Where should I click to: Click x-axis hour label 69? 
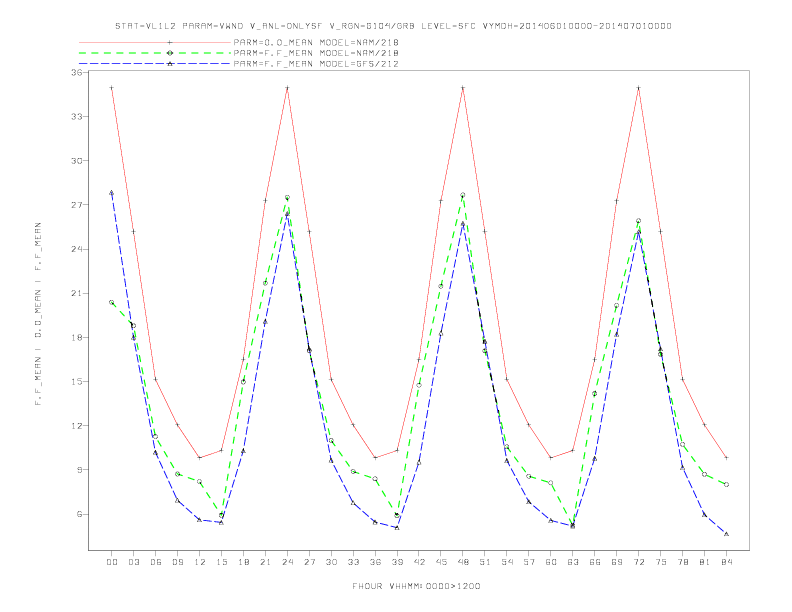click(x=617, y=562)
